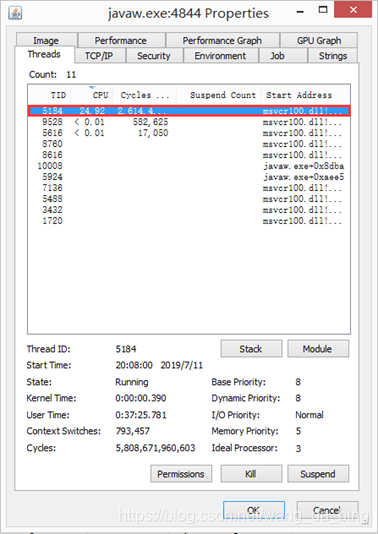
Task: Click the Cycles value 5,808,671,960,603
Action: click(156, 447)
